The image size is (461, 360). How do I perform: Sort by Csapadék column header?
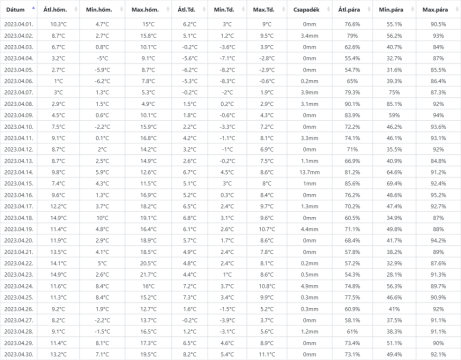click(x=306, y=10)
